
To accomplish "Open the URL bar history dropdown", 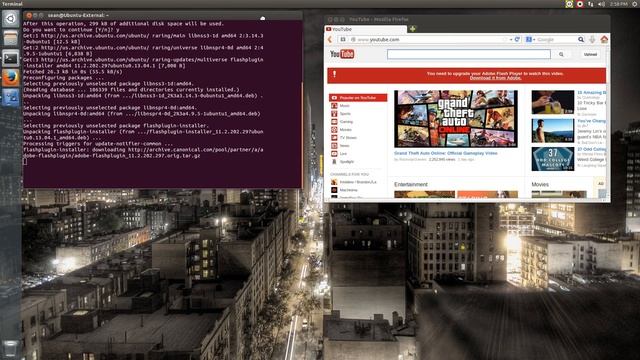I will pos(511,40).
